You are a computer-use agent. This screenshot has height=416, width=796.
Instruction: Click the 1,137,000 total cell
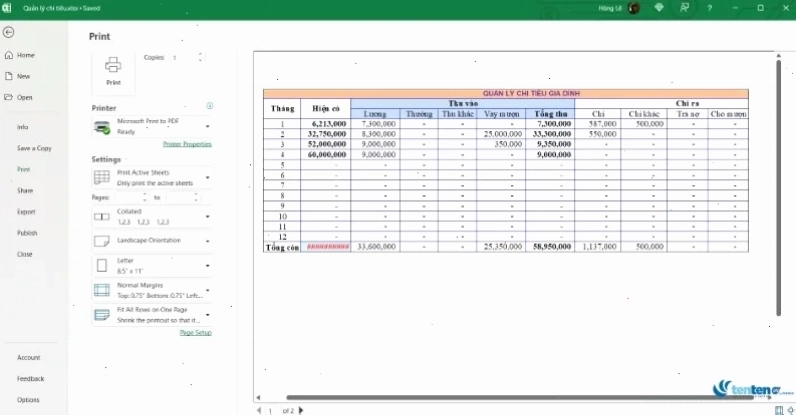coord(599,247)
